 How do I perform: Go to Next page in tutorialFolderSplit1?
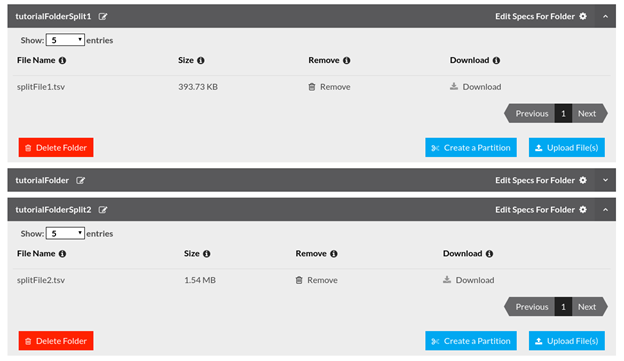(x=589, y=113)
